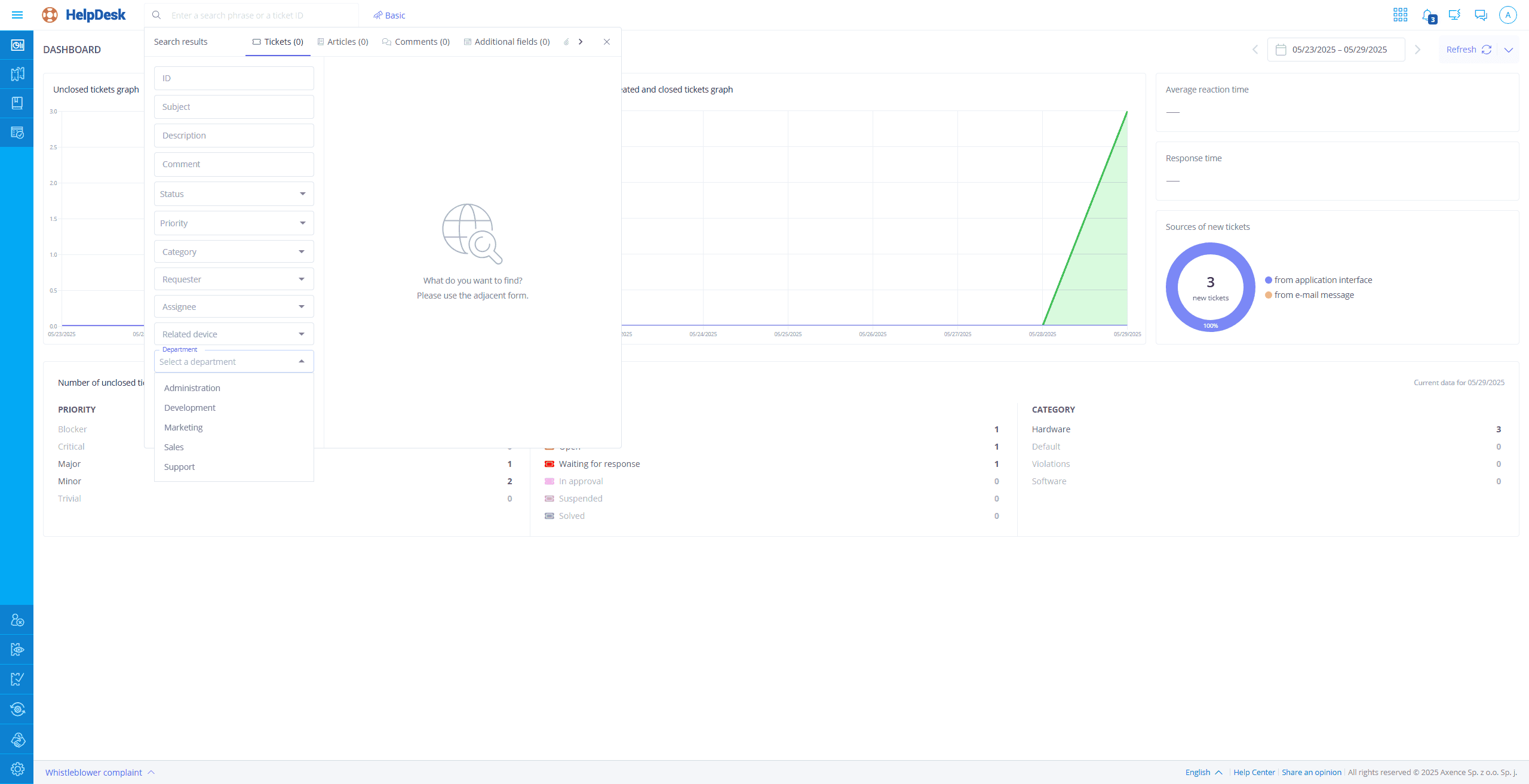Click the Waiting for response status icon

pyautogui.click(x=549, y=464)
